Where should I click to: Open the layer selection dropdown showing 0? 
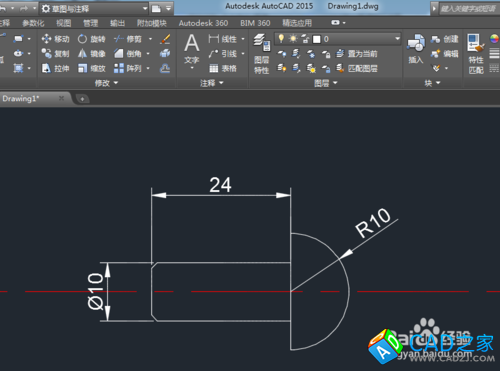338,39
